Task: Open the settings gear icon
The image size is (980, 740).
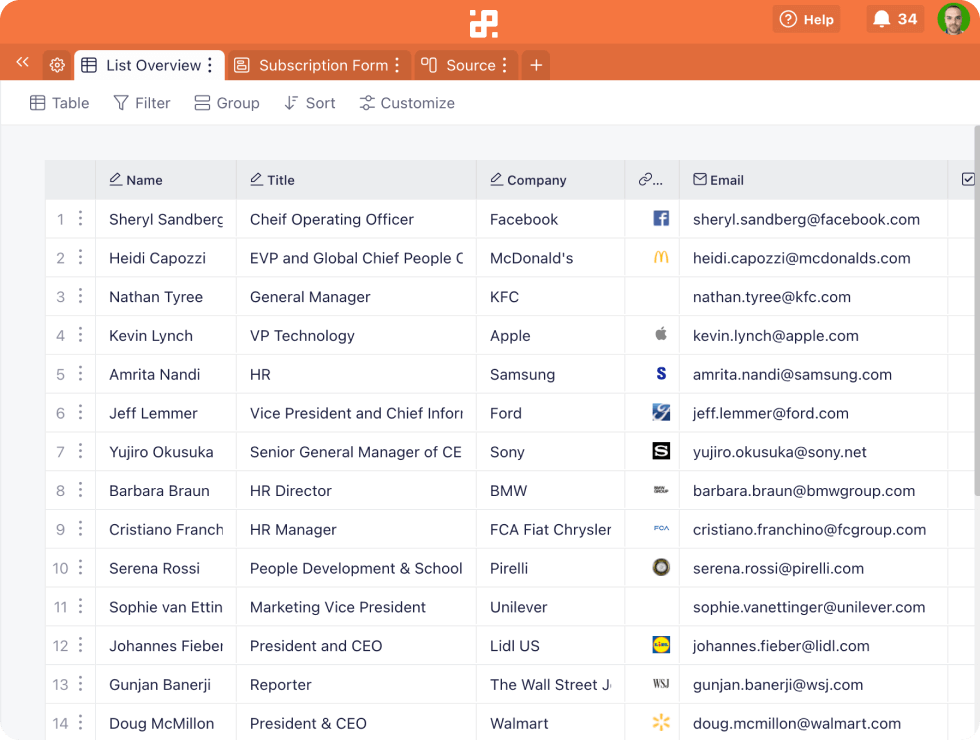Action: coord(57,65)
